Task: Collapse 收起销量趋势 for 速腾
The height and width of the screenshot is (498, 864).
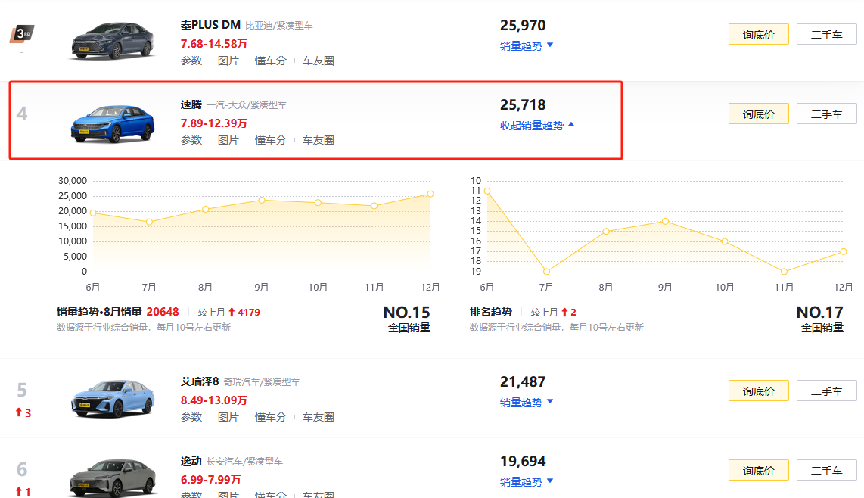Action: 537,125
